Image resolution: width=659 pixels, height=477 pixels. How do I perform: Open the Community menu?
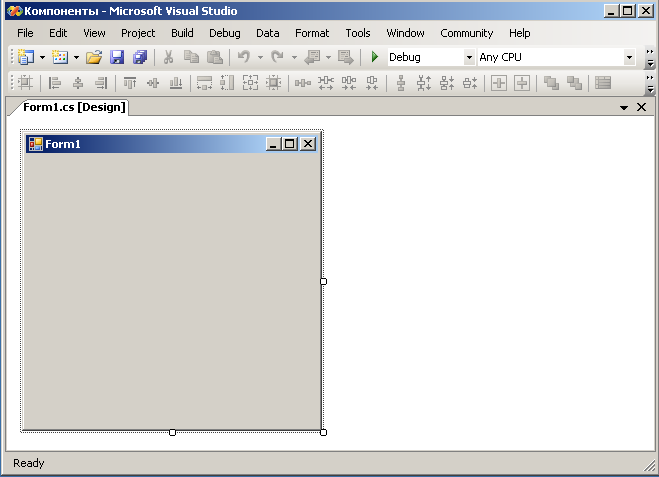tap(467, 33)
